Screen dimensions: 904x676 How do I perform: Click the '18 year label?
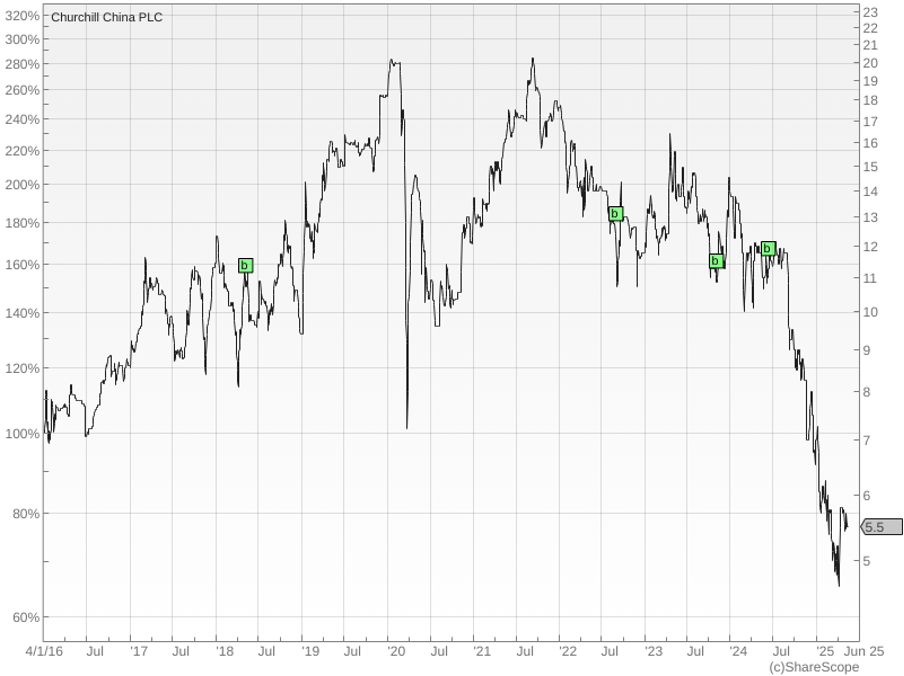(x=225, y=651)
